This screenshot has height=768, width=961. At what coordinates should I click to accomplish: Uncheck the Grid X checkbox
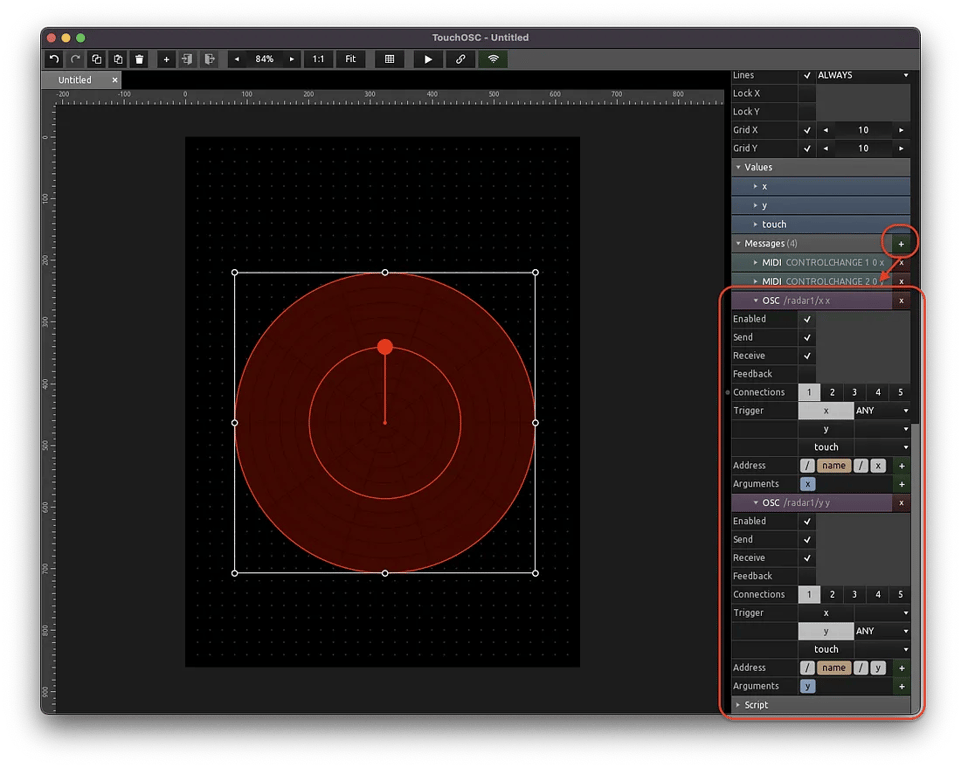pos(807,130)
